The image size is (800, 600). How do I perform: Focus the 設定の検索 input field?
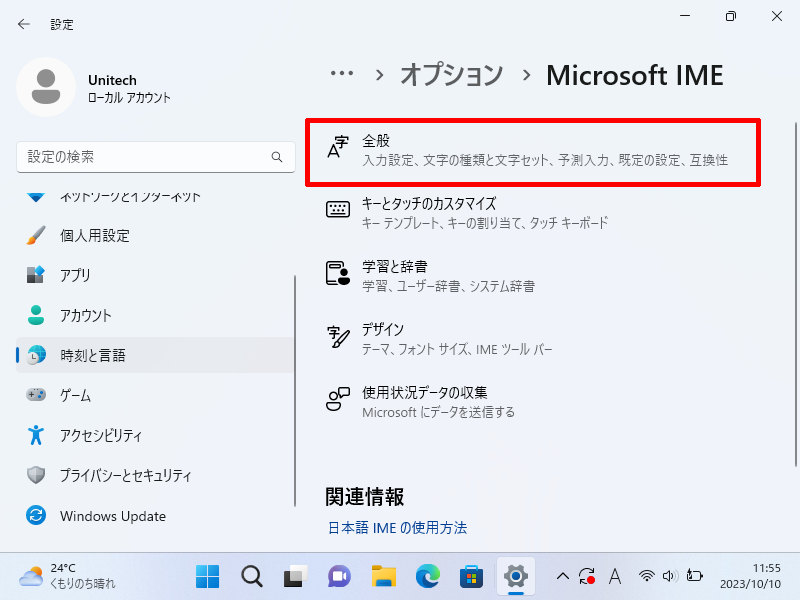(156, 157)
